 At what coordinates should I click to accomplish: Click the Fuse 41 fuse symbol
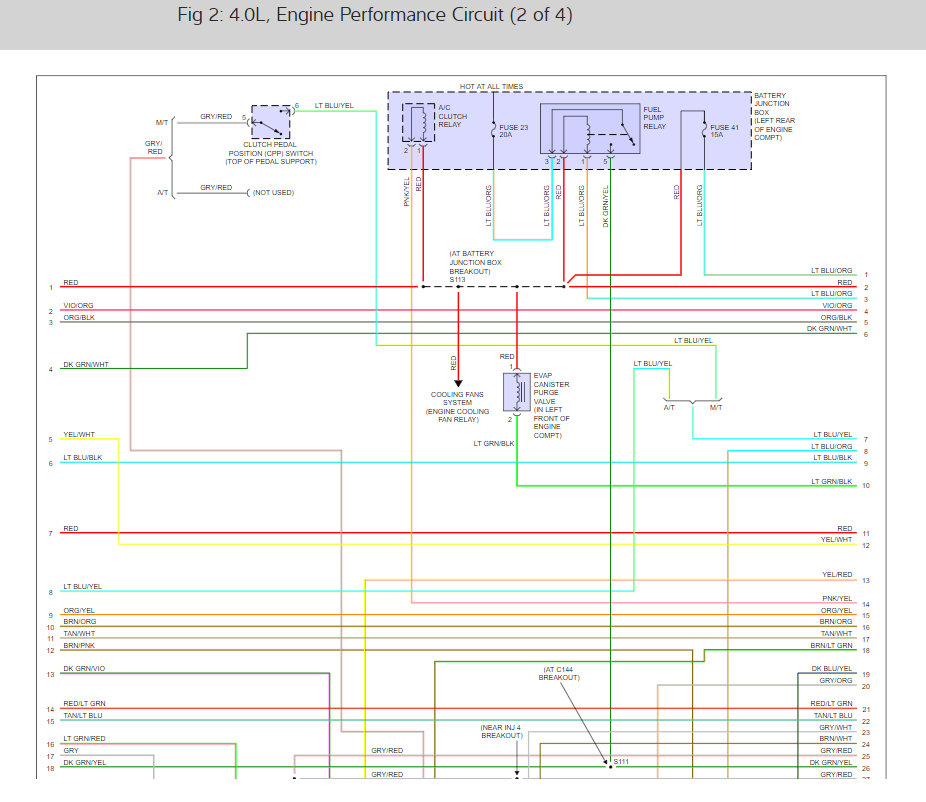[x=704, y=130]
